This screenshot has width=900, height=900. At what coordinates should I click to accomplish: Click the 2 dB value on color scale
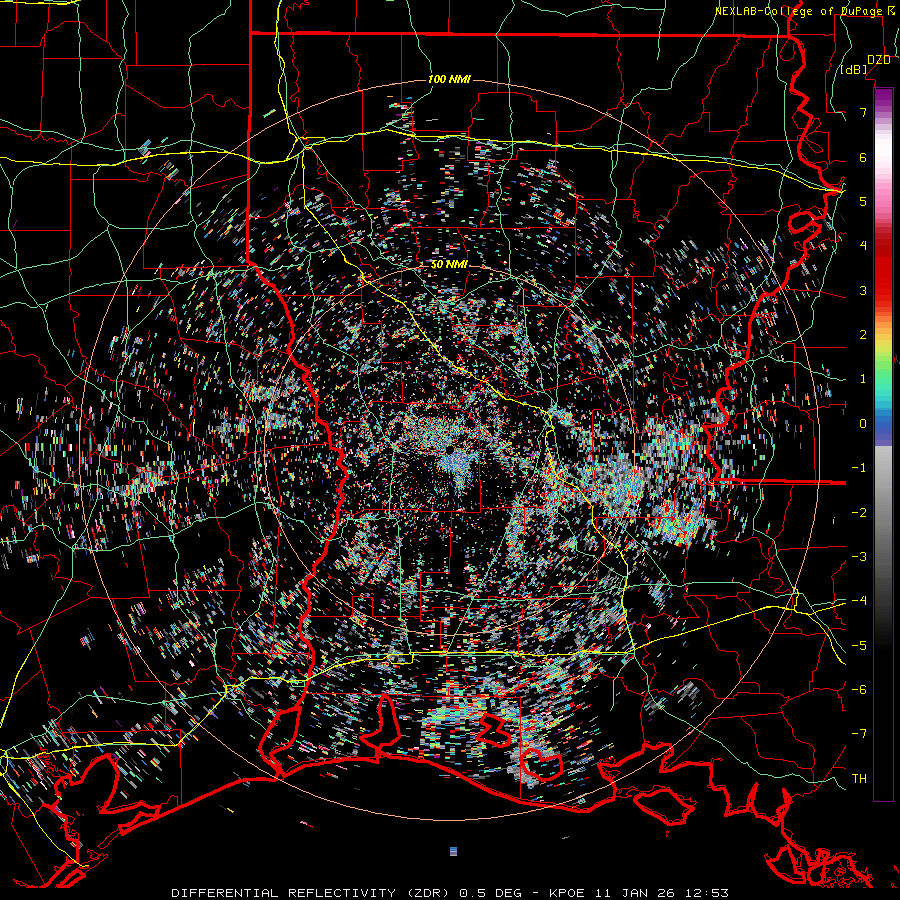pos(863,335)
